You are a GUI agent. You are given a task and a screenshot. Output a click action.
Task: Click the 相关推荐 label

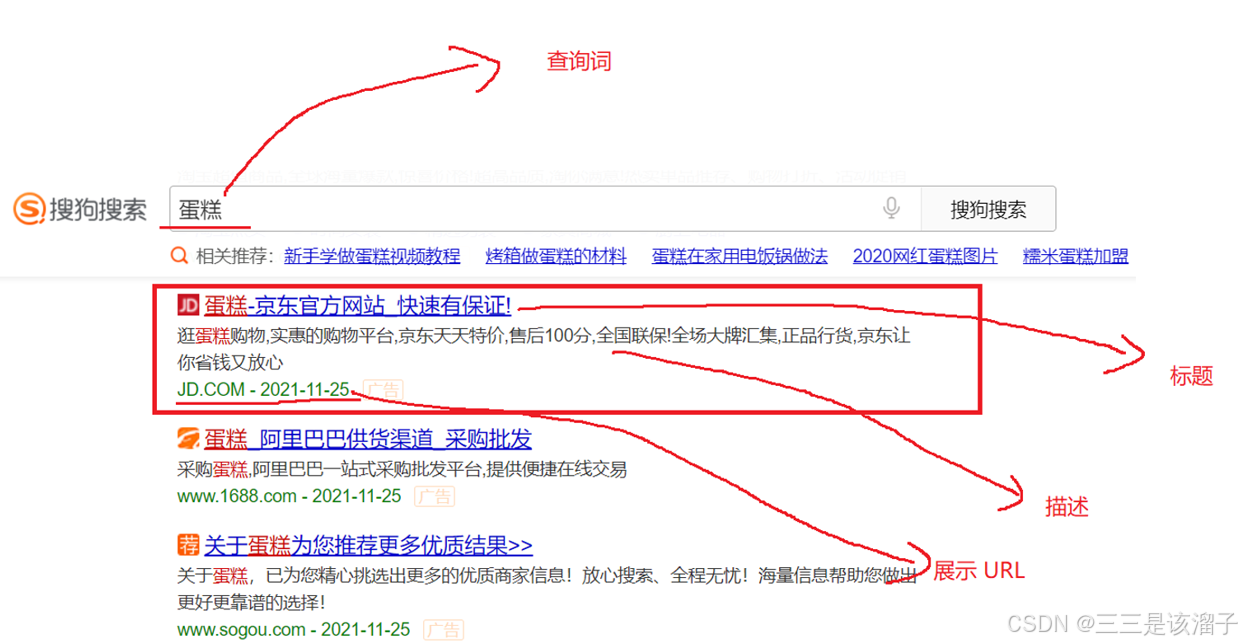(235, 256)
